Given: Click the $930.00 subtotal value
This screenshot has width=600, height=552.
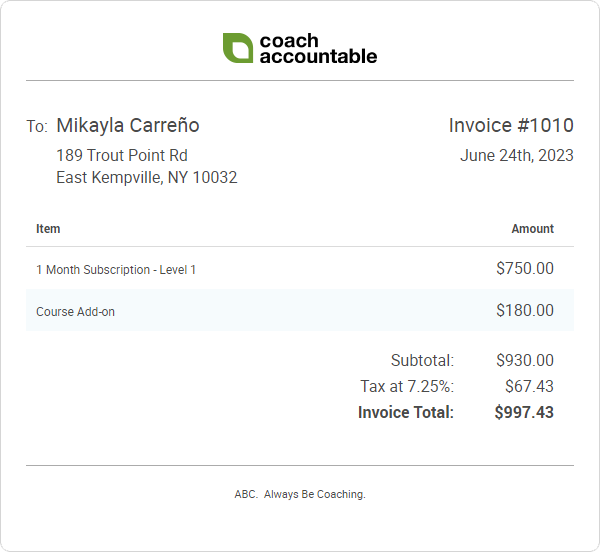Looking at the screenshot, I should 524,360.
